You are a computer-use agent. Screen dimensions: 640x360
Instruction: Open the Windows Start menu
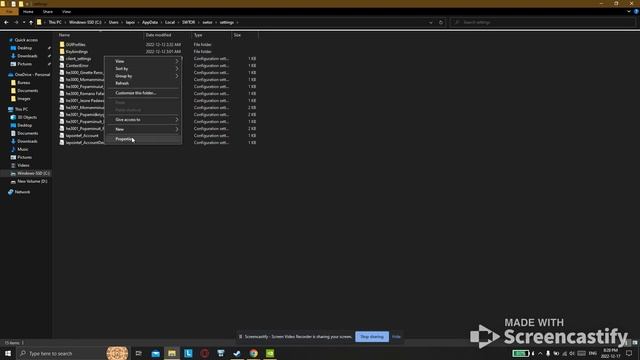coord(8,353)
